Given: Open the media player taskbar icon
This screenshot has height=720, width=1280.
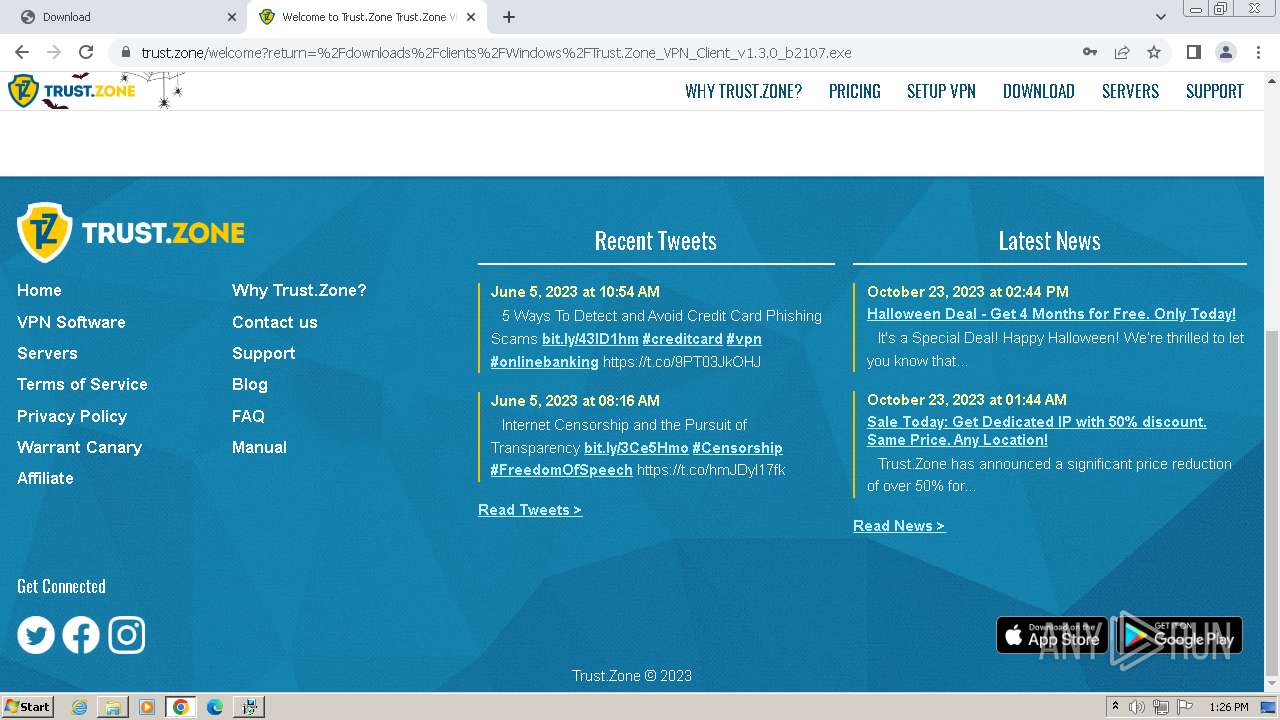Looking at the screenshot, I should pyautogui.click(x=147, y=707).
